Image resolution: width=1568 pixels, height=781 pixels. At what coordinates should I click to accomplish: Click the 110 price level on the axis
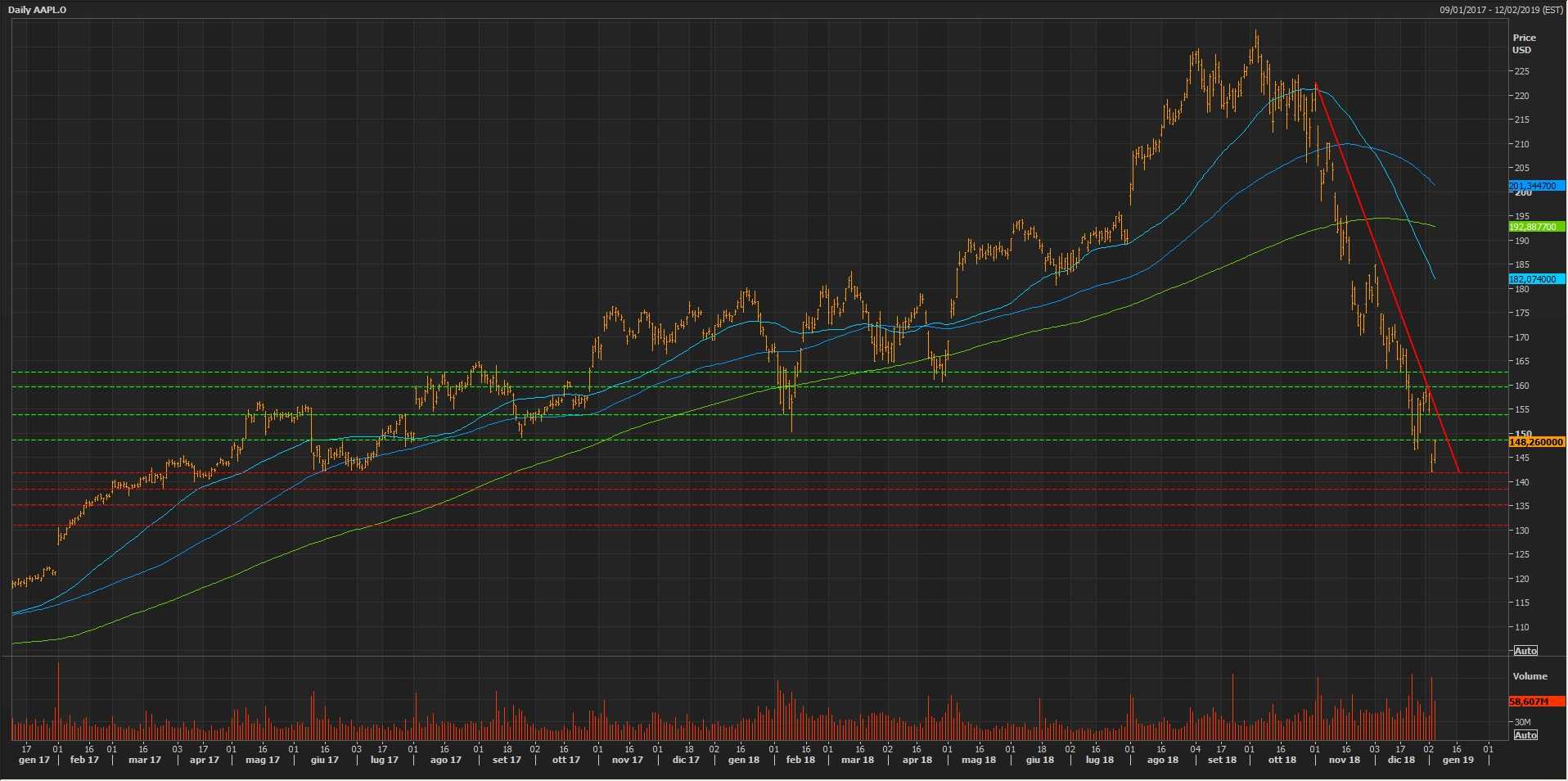pyautogui.click(x=1522, y=628)
